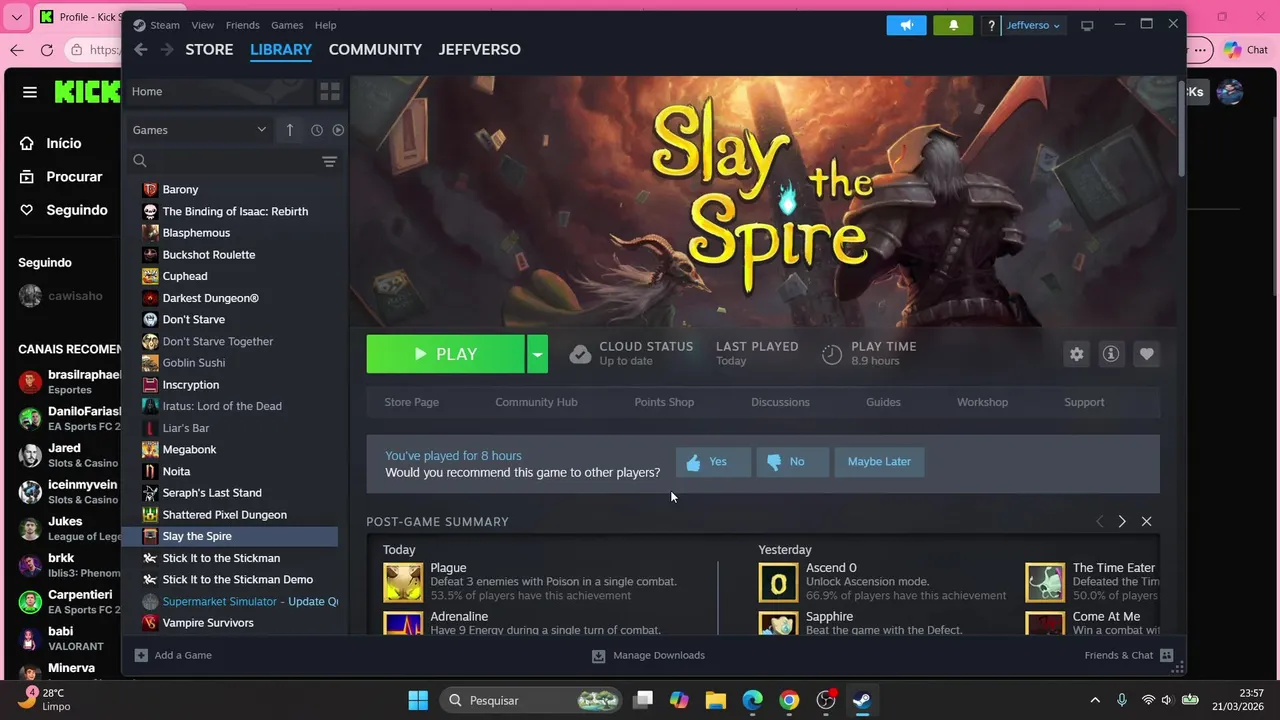Open Jeffverso account dropdown
1280x720 pixels.
[1033, 25]
